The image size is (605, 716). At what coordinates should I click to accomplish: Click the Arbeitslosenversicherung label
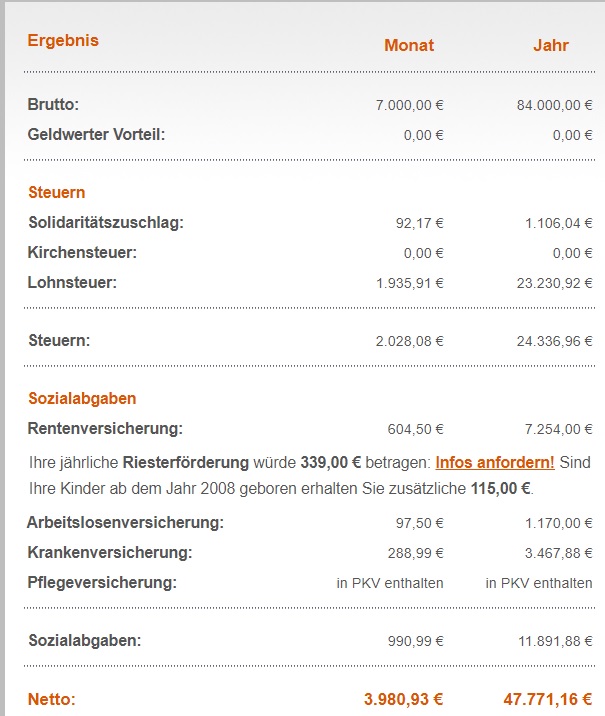tap(125, 522)
